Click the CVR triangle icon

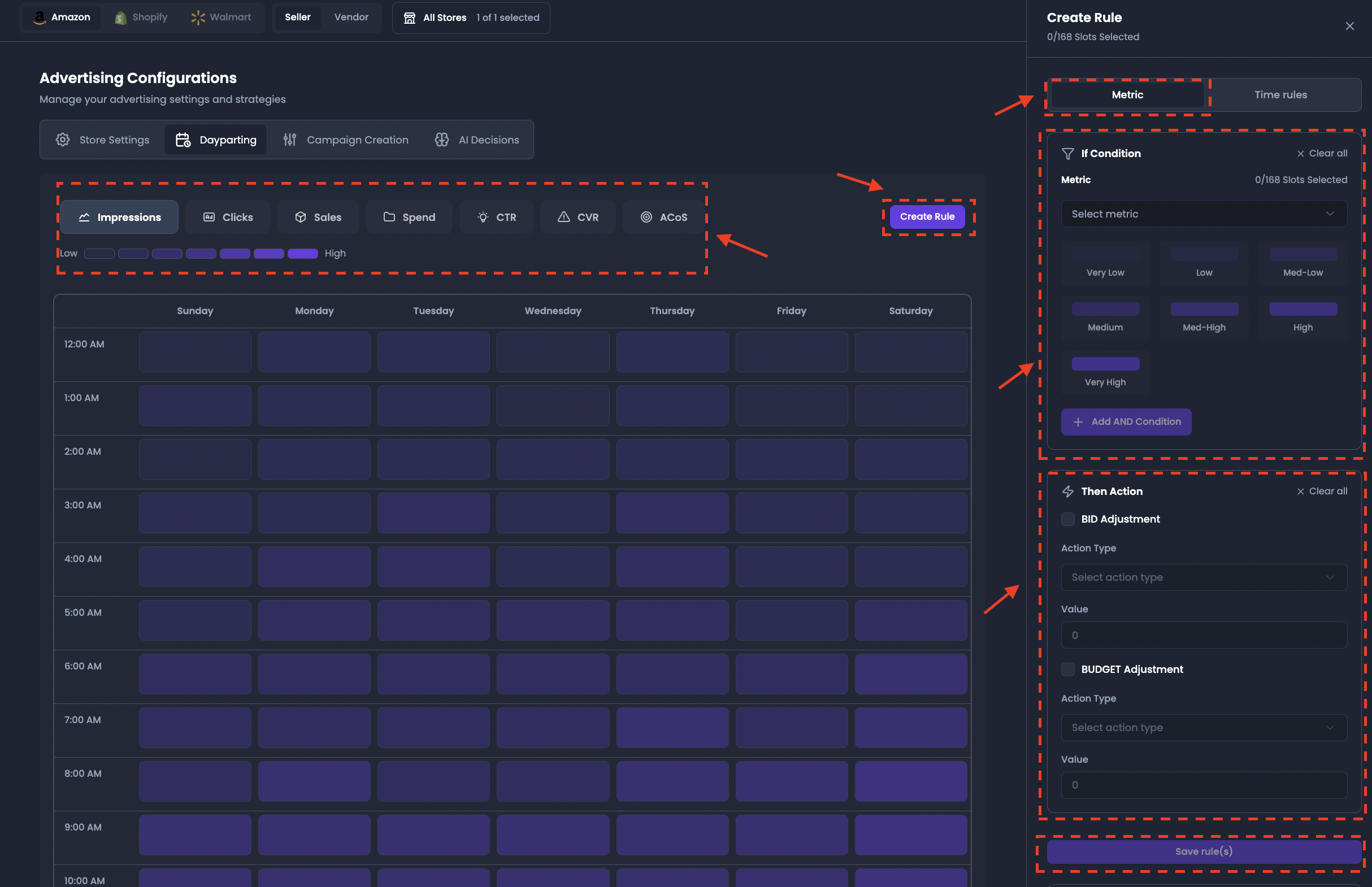coord(564,217)
